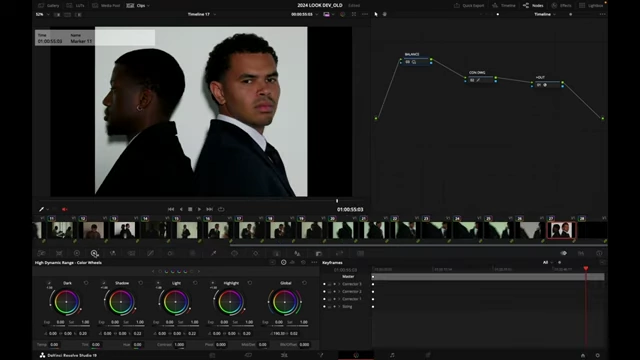
Task: Open the Tracker palette
Action: pos(256,253)
